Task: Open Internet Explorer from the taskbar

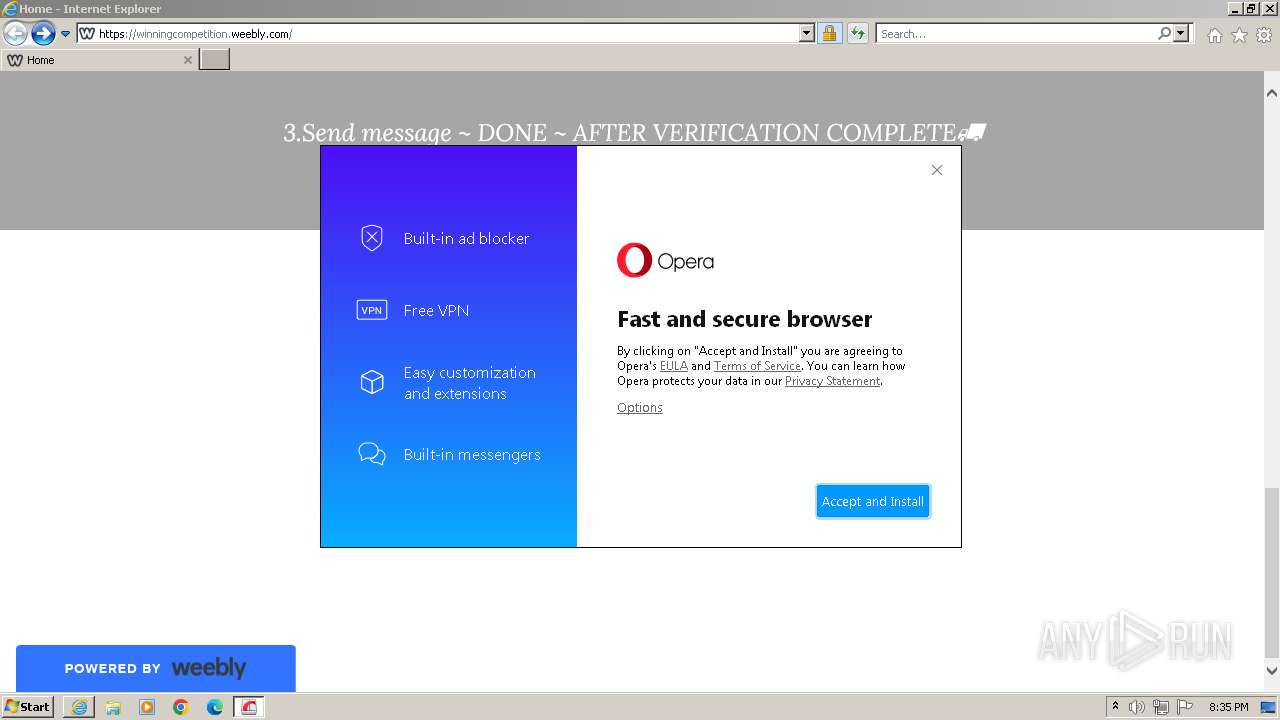Action: (79, 707)
